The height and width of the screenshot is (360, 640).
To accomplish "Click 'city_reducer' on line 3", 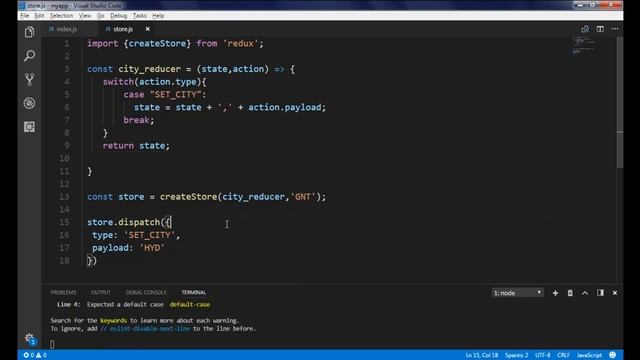I will tap(149, 69).
